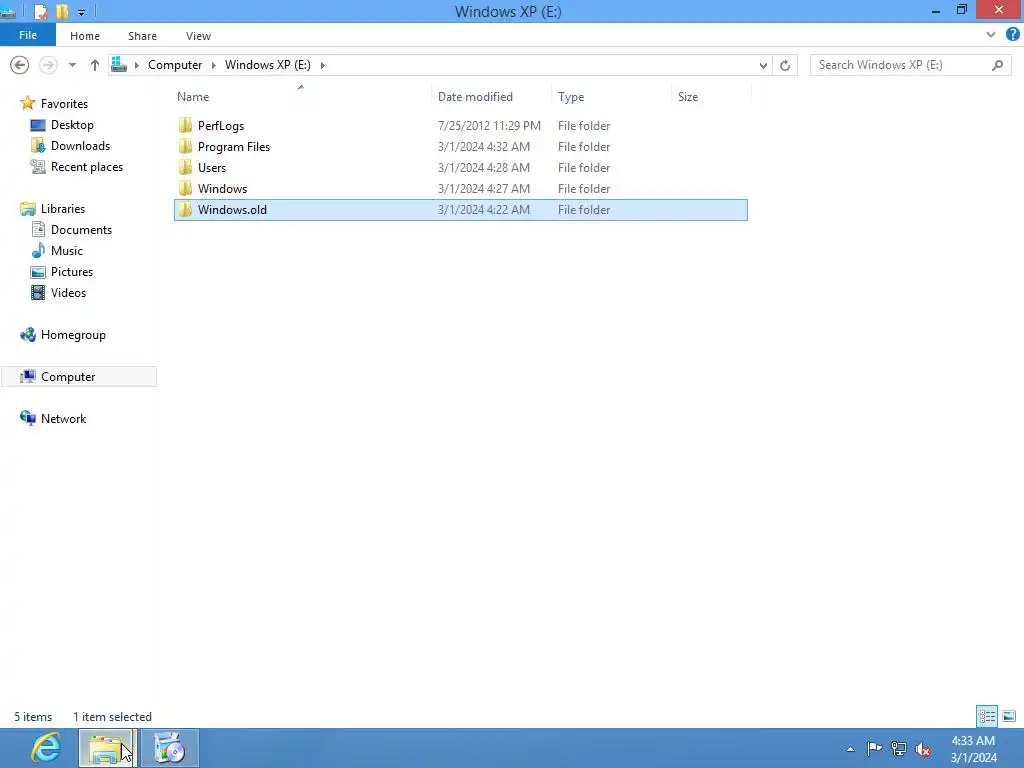Select Computer in the navigation pane

pos(68,377)
